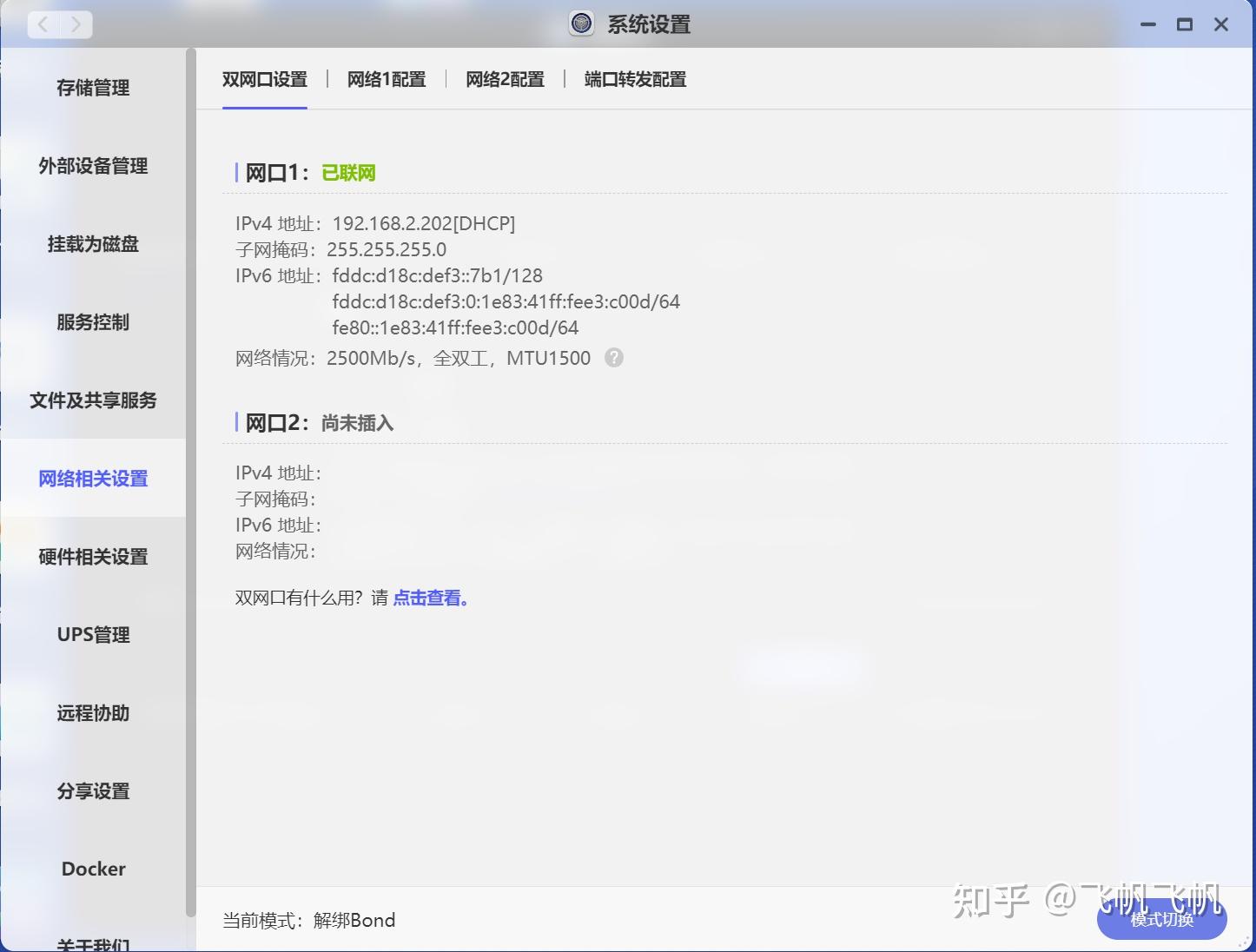Open 远程协助 settings
Image resolution: width=1256 pixels, height=952 pixels.
[92, 713]
